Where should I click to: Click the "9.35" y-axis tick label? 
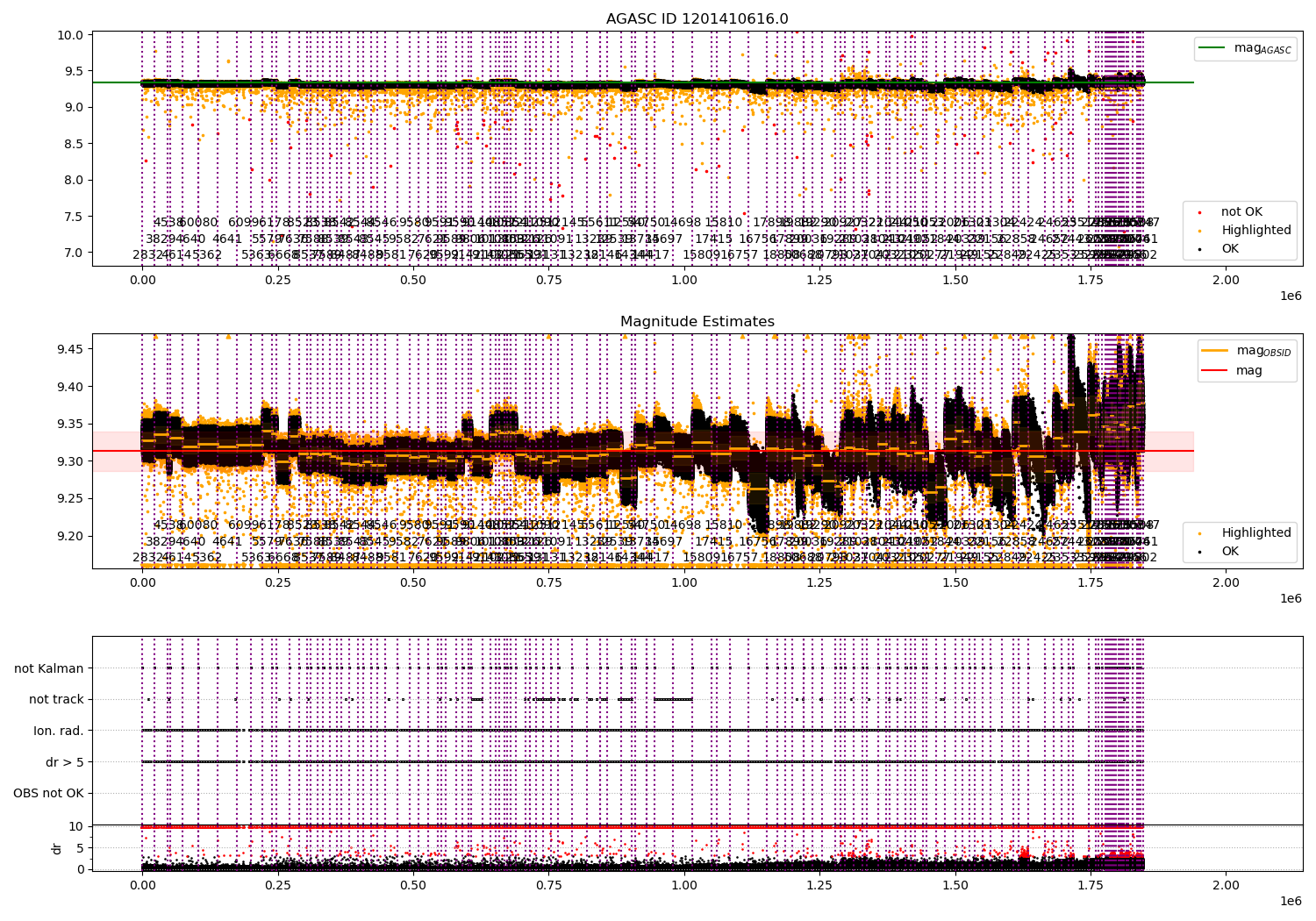pyautogui.click(x=72, y=425)
